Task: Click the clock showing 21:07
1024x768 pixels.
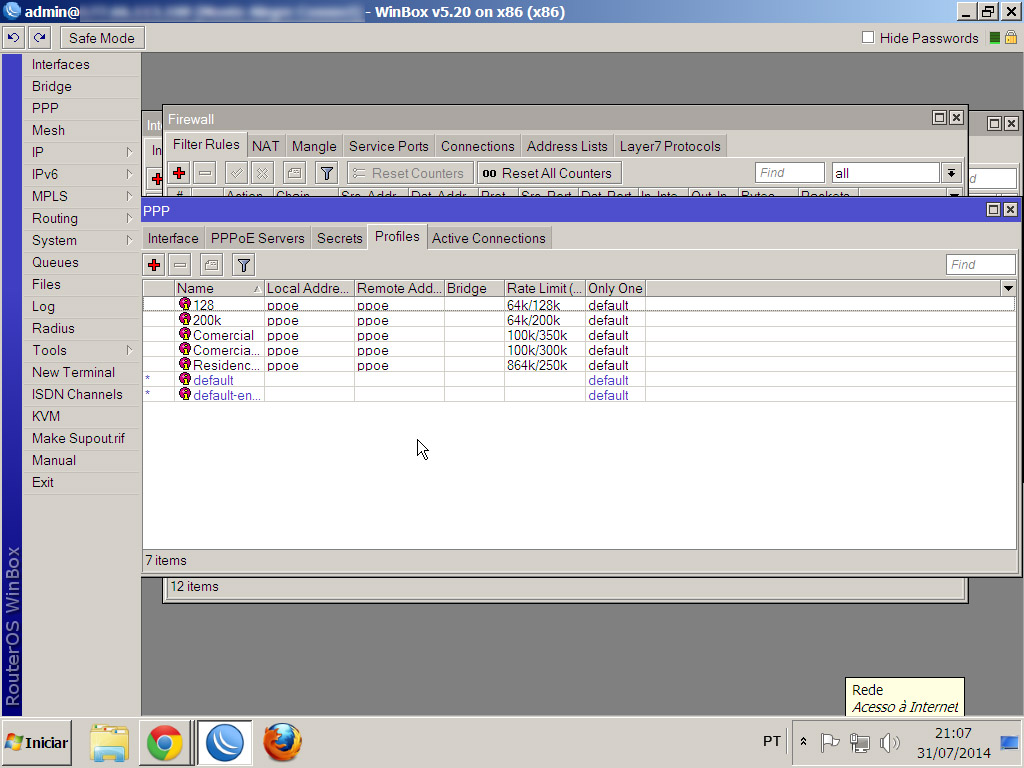Action: [953, 733]
